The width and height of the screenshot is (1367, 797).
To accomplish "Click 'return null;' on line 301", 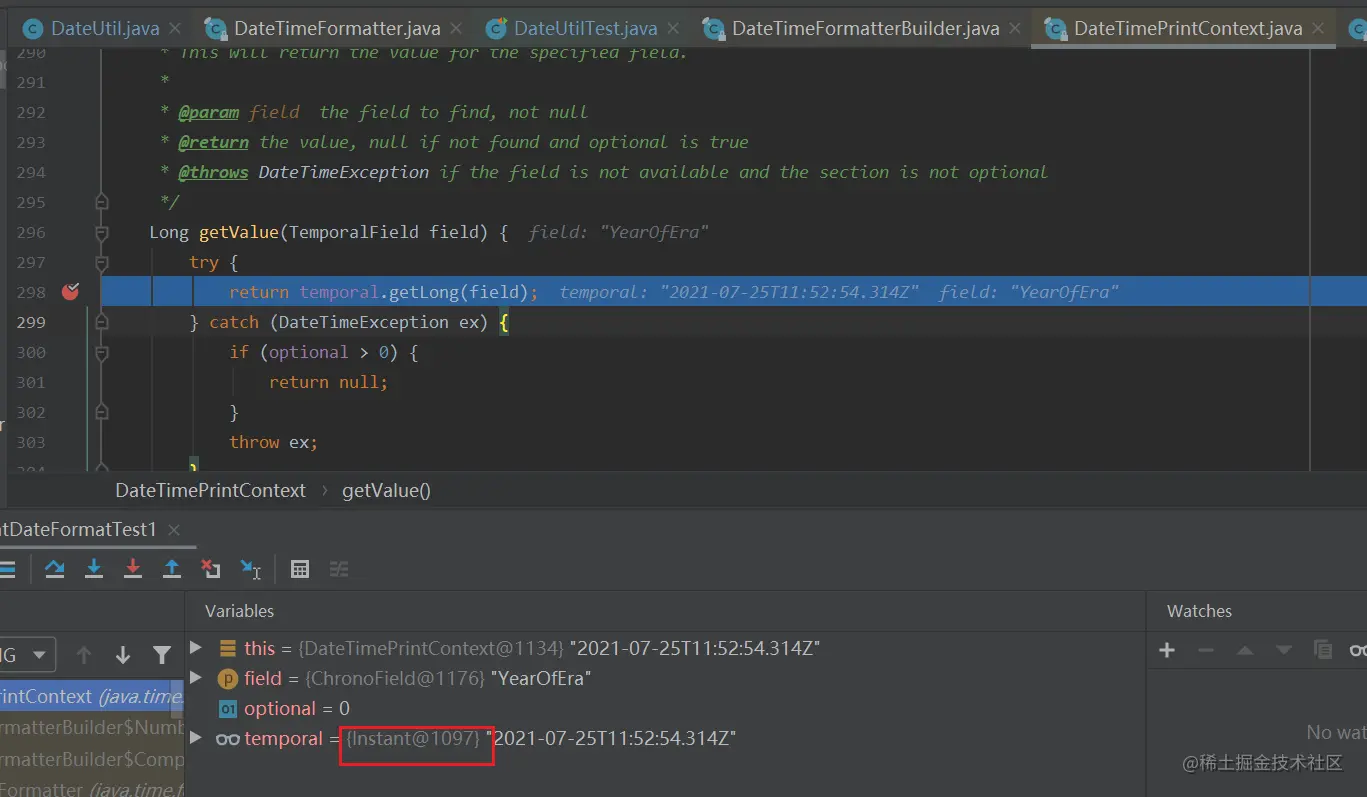I will click(x=328, y=382).
